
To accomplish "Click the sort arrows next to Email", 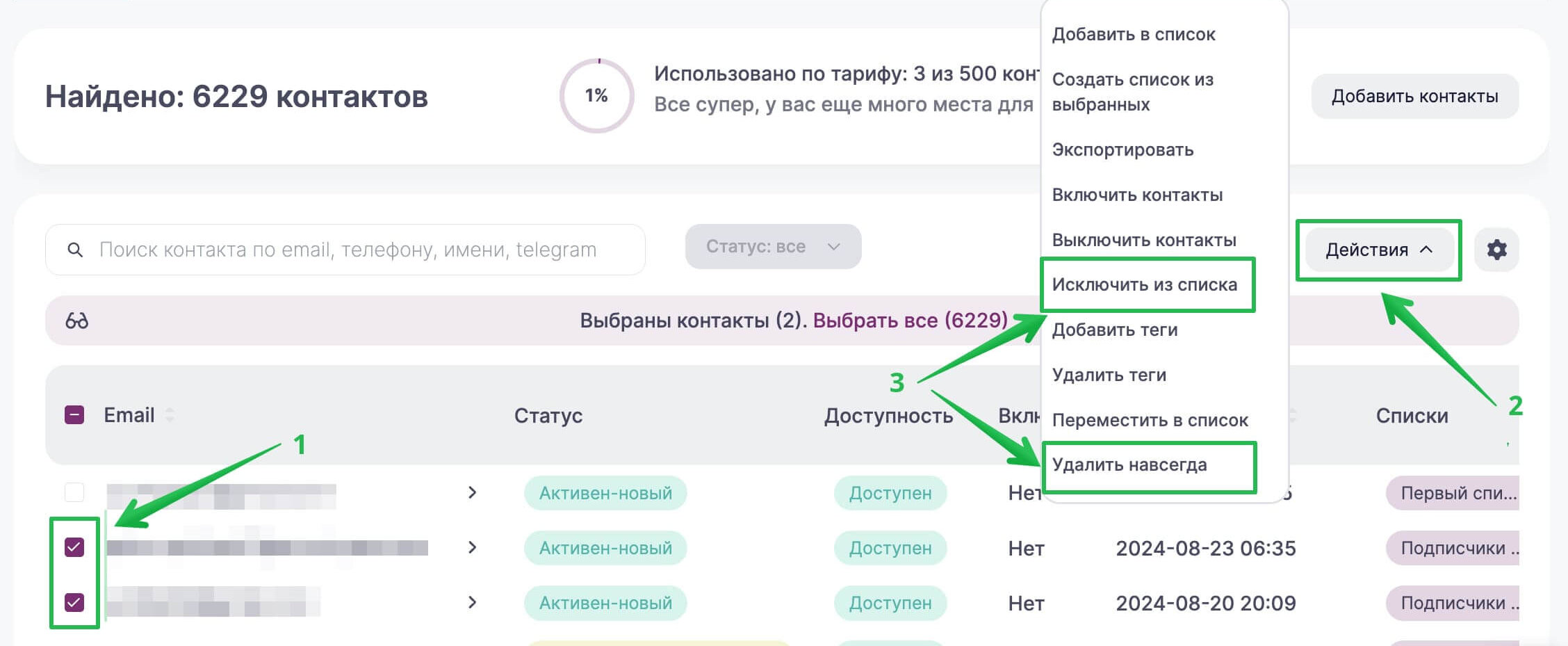I will [170, 415].
